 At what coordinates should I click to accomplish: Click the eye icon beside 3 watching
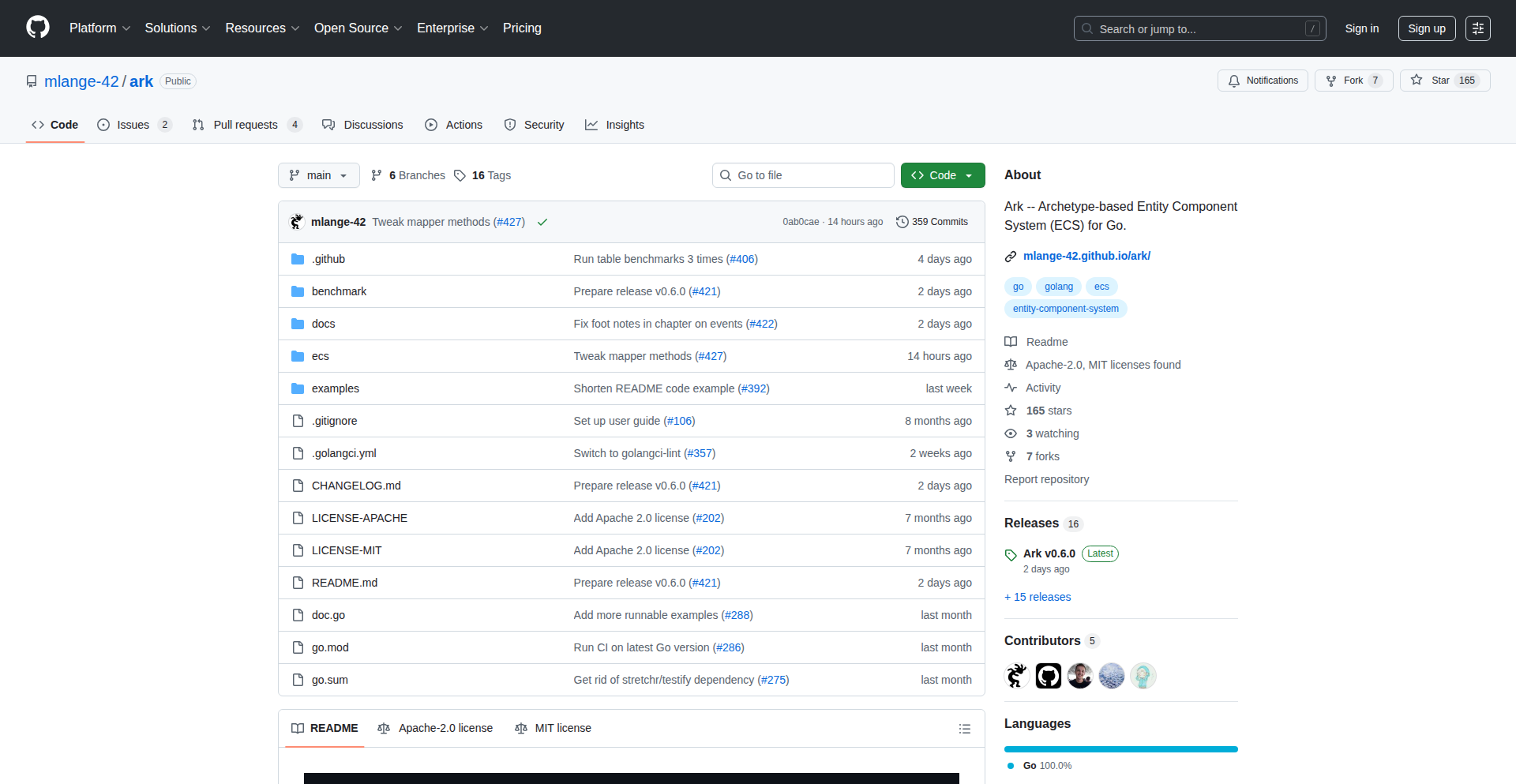point(1011,433)
